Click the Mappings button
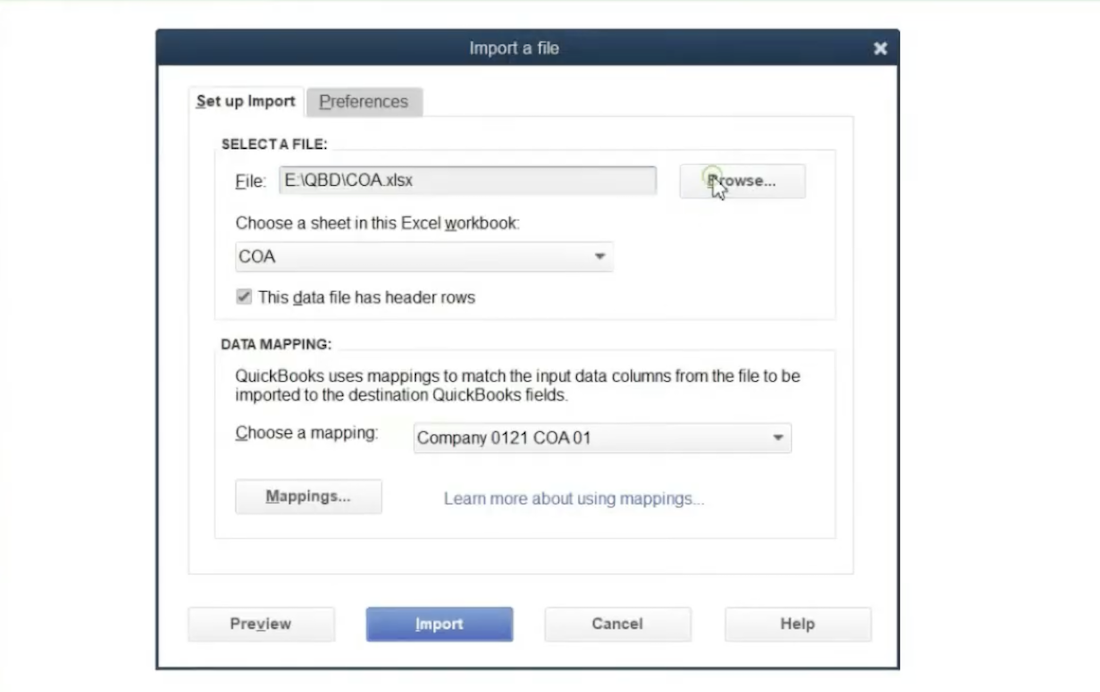 309,497
